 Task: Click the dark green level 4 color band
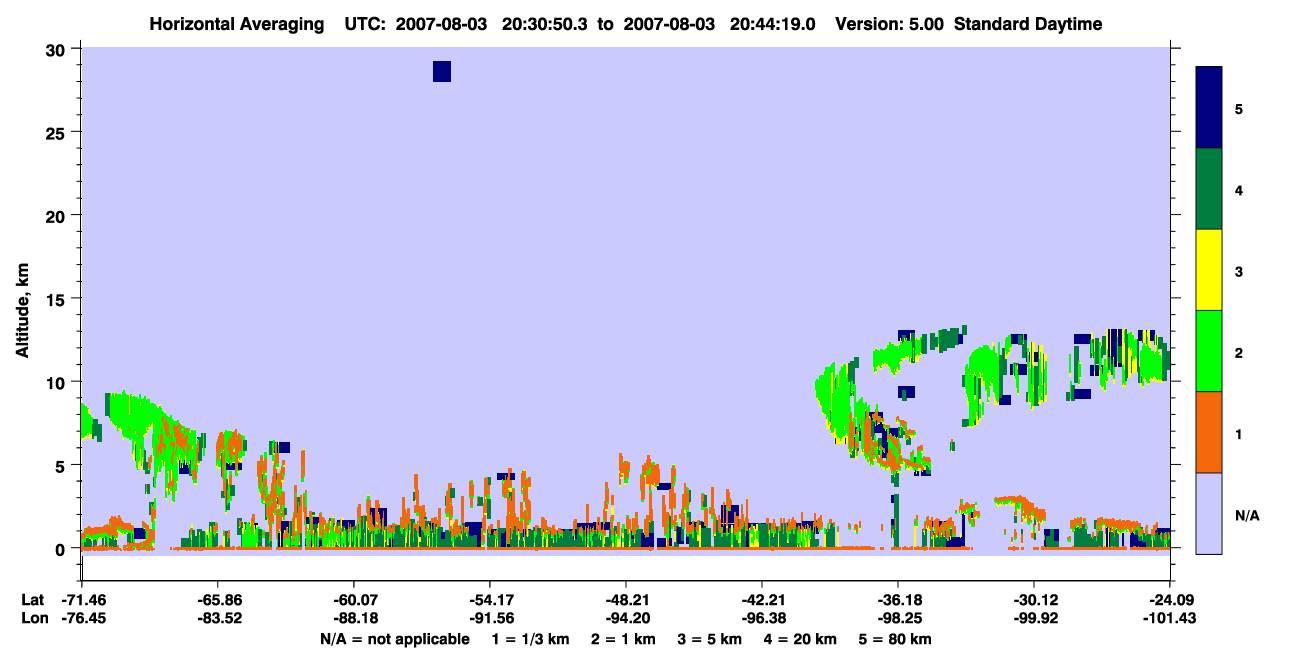point(1209,189)
